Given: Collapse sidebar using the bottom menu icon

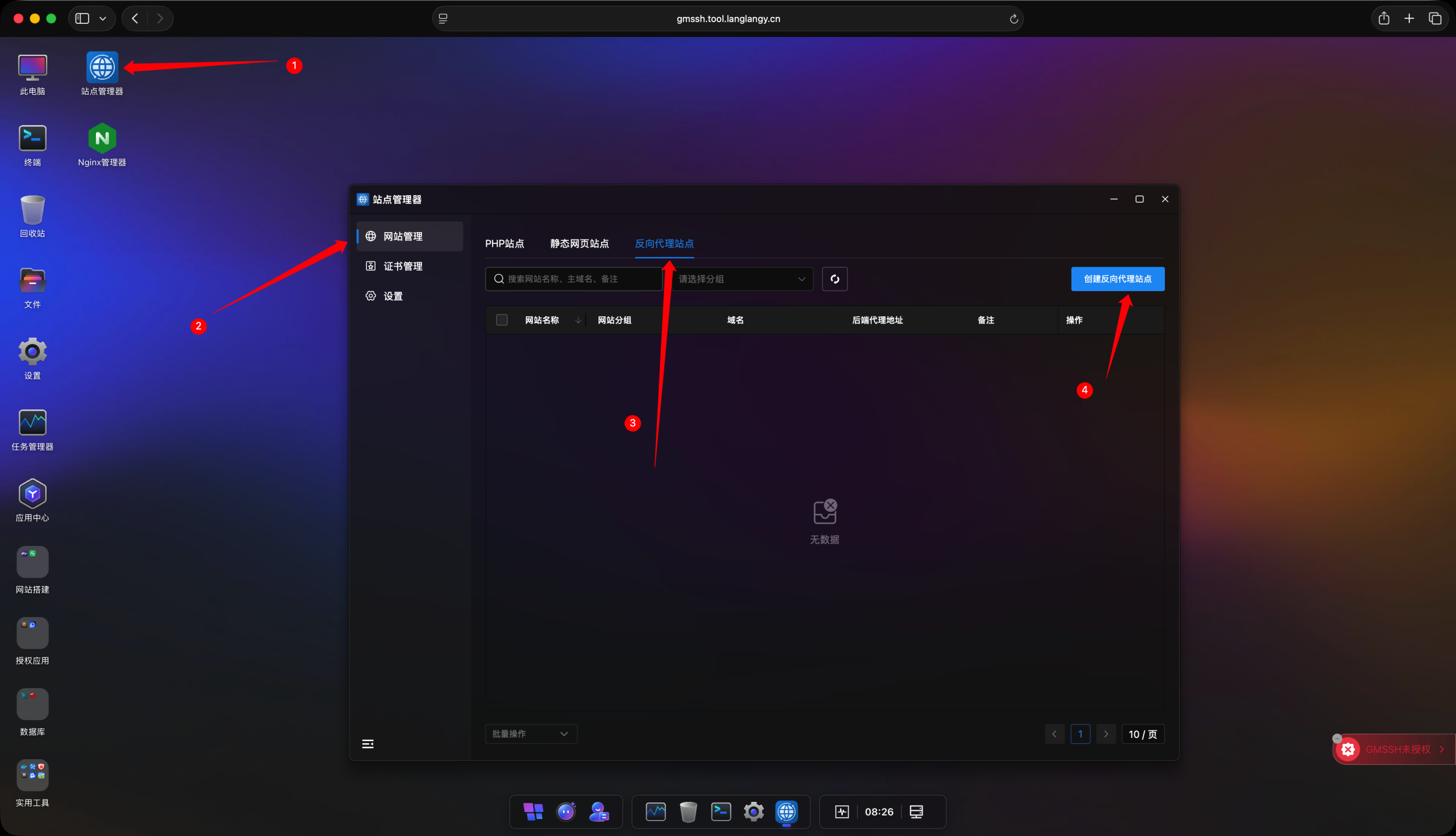Looking at the screenshot, I should [368, 744].
